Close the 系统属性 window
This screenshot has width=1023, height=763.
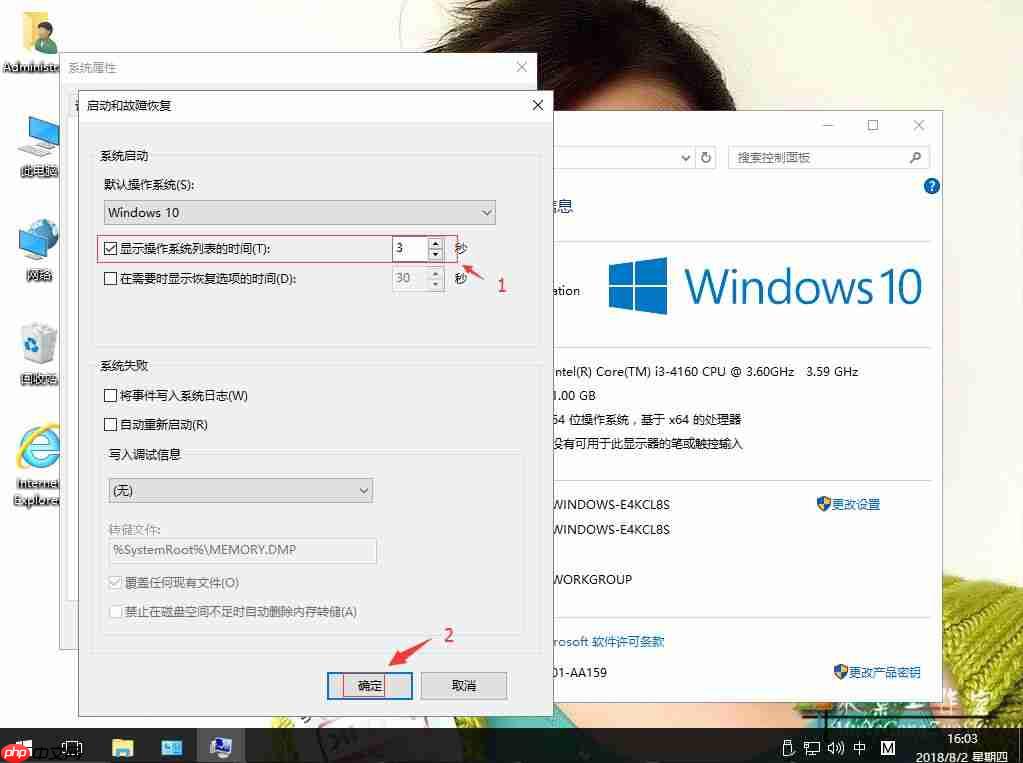[x=521, y=67]
